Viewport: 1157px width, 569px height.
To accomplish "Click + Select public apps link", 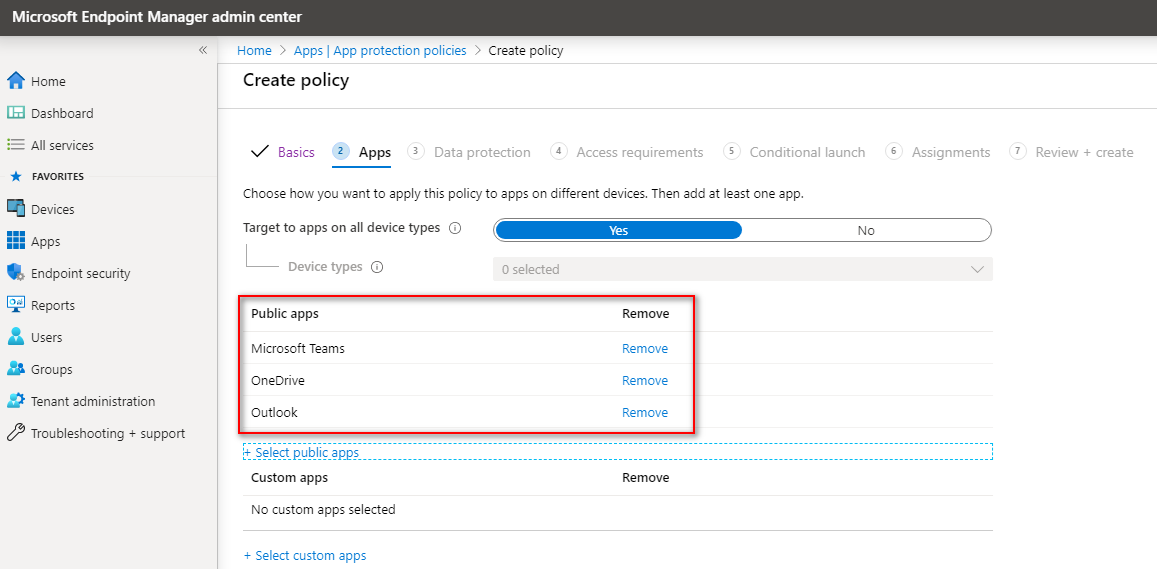I will click(301, 452).
